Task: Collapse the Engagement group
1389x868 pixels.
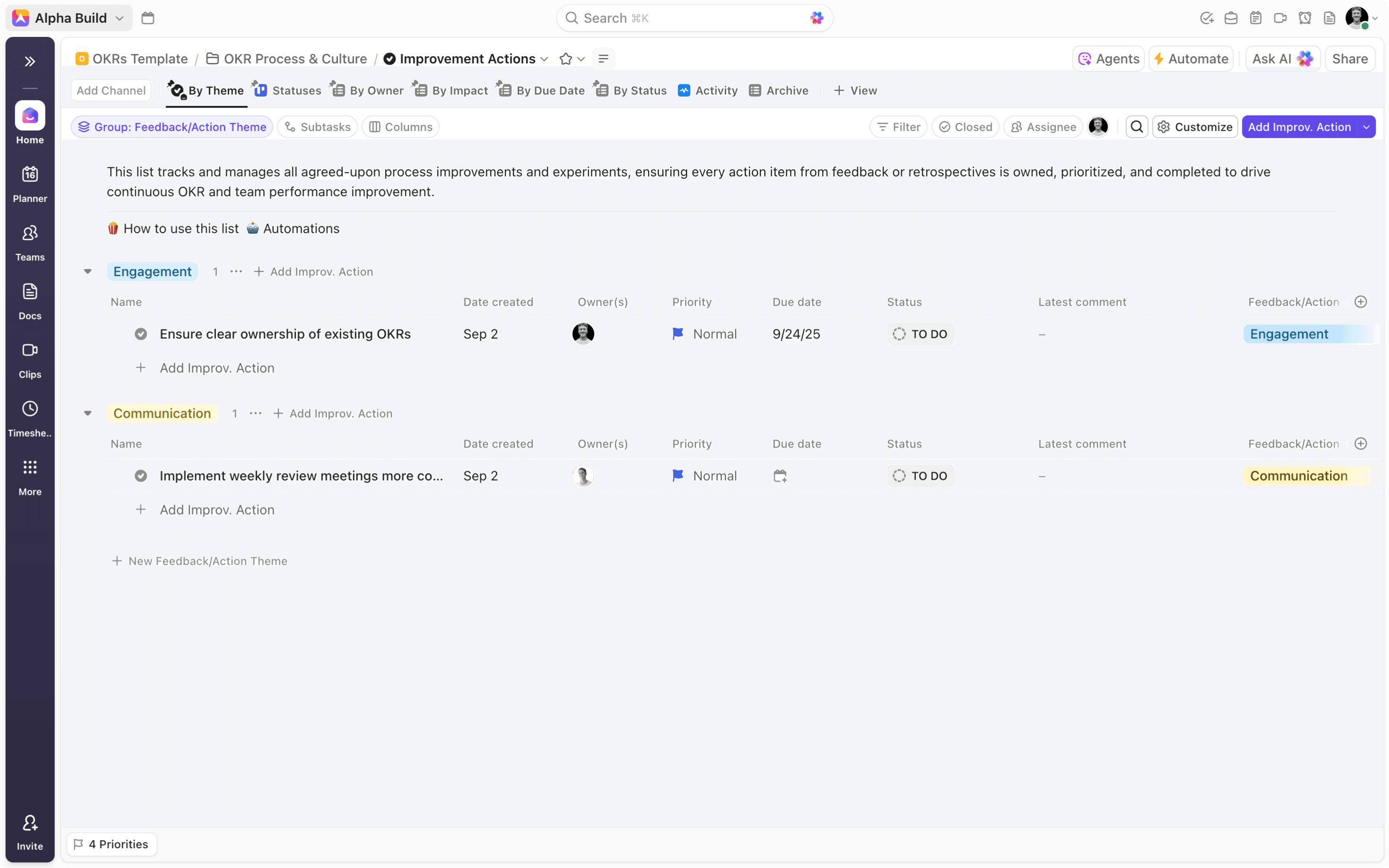Action: pos(88,272)
